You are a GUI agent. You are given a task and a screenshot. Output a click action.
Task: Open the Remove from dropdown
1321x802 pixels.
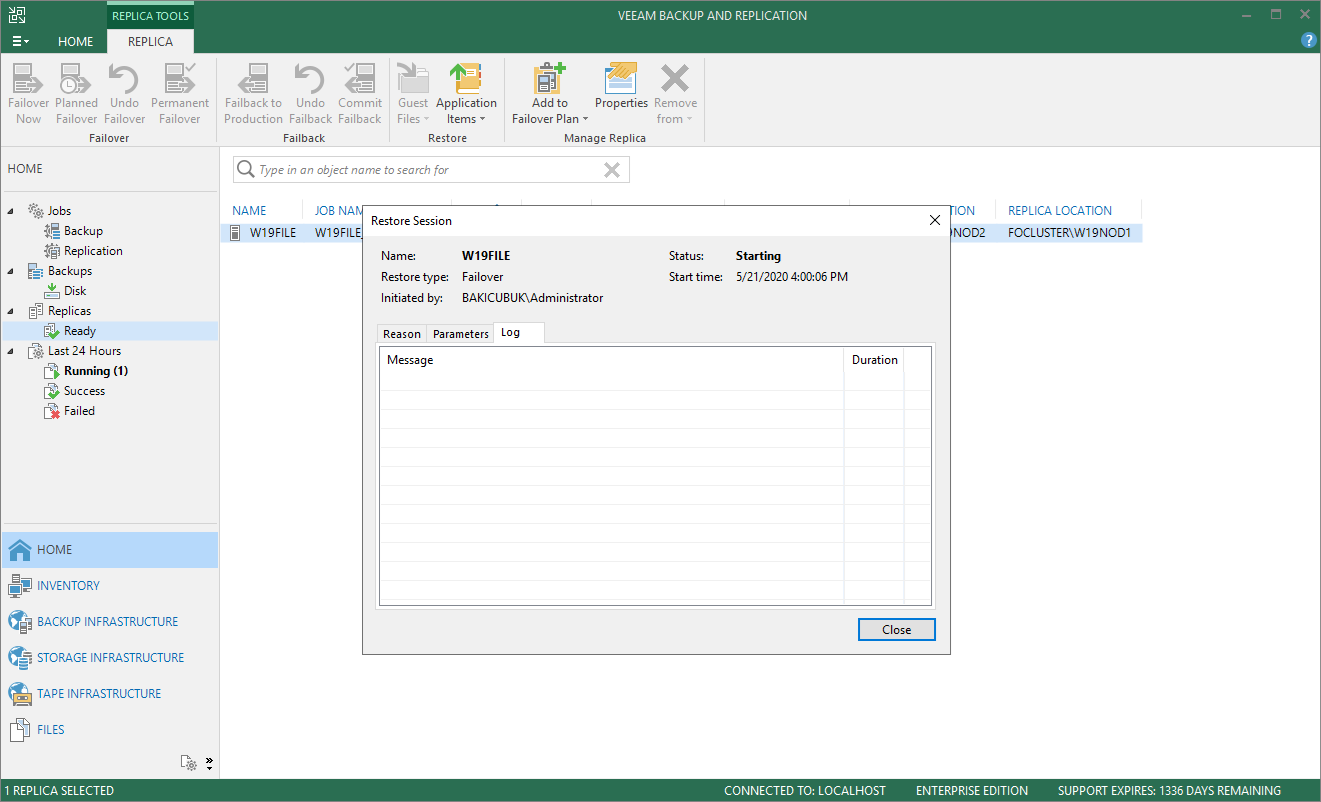pyautogui.click(x=675, y=94)
